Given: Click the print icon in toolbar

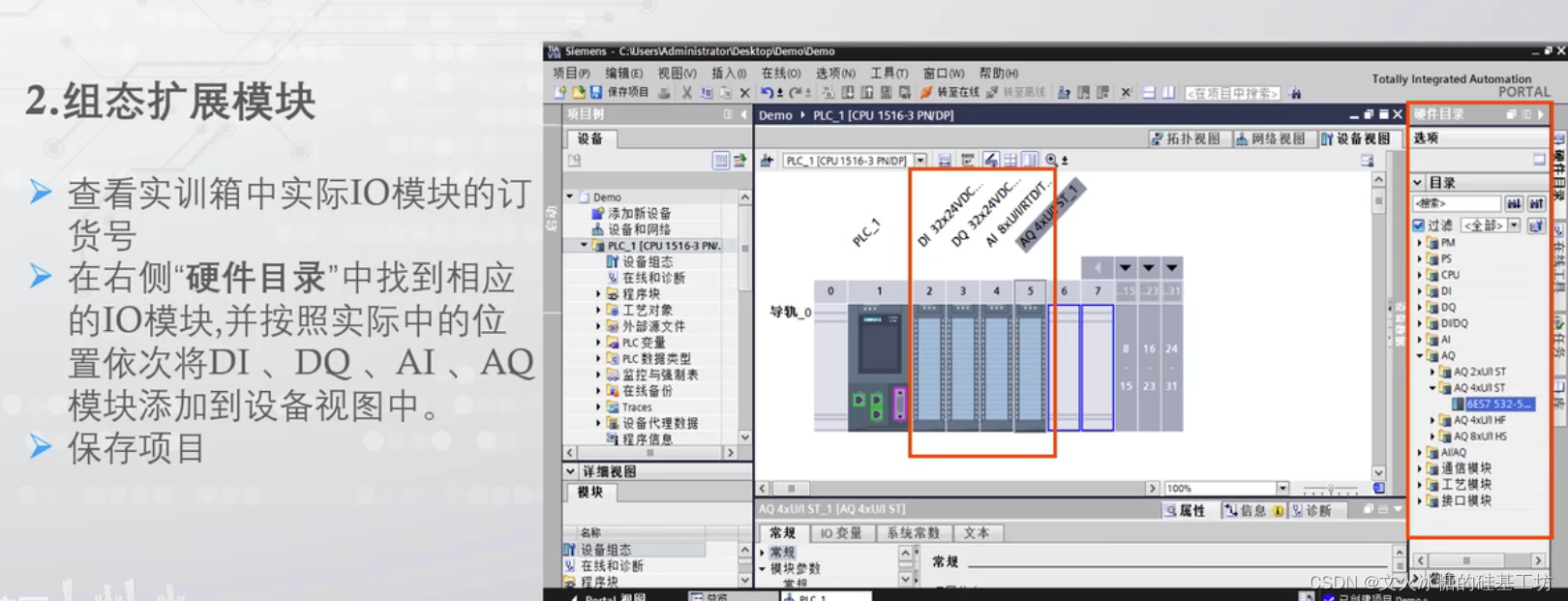Looking at the screenshot, I should tap(664, 93).
